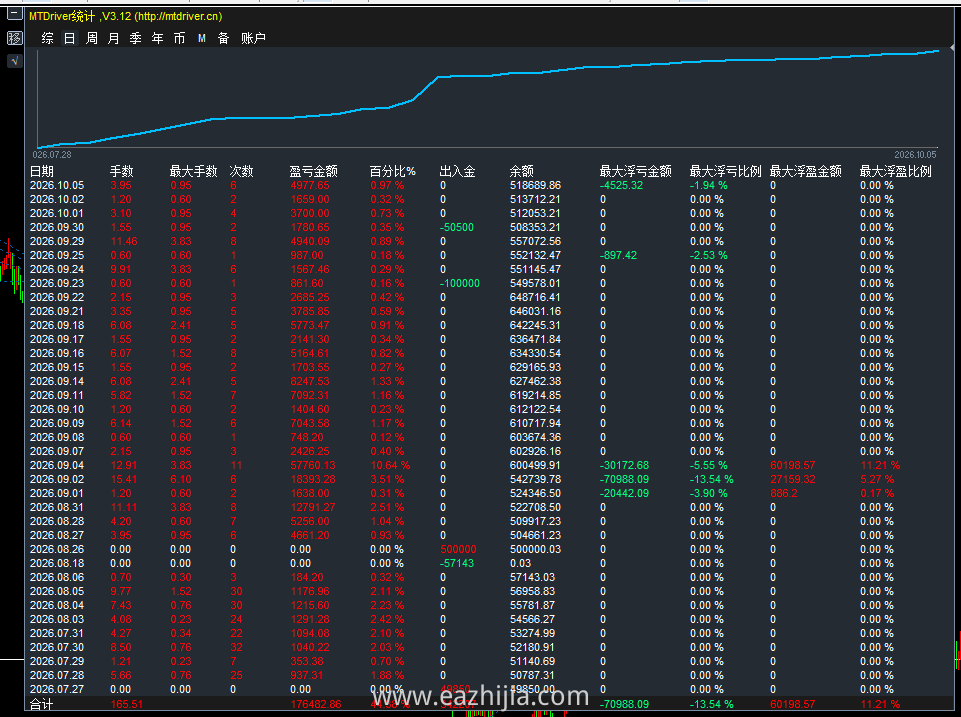Click the 500000 deposit value
The image size is (961, 717).
[458, 550]
